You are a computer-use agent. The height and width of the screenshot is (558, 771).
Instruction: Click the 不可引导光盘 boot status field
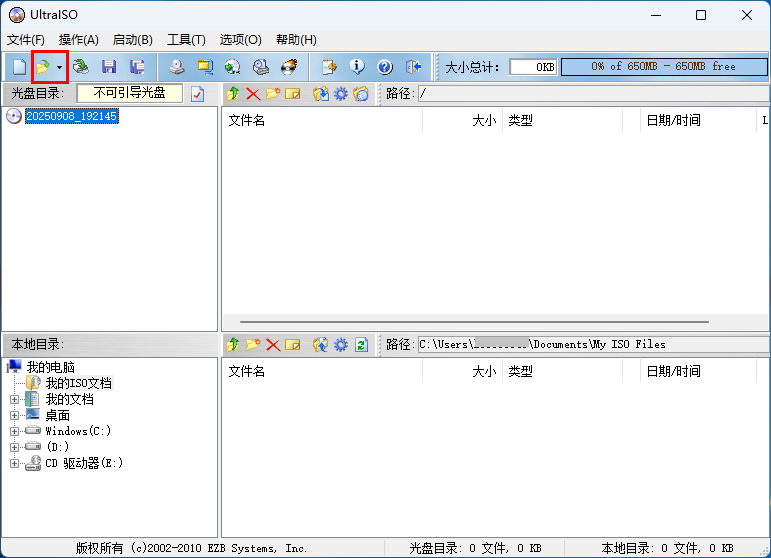[x=130, y=93]
